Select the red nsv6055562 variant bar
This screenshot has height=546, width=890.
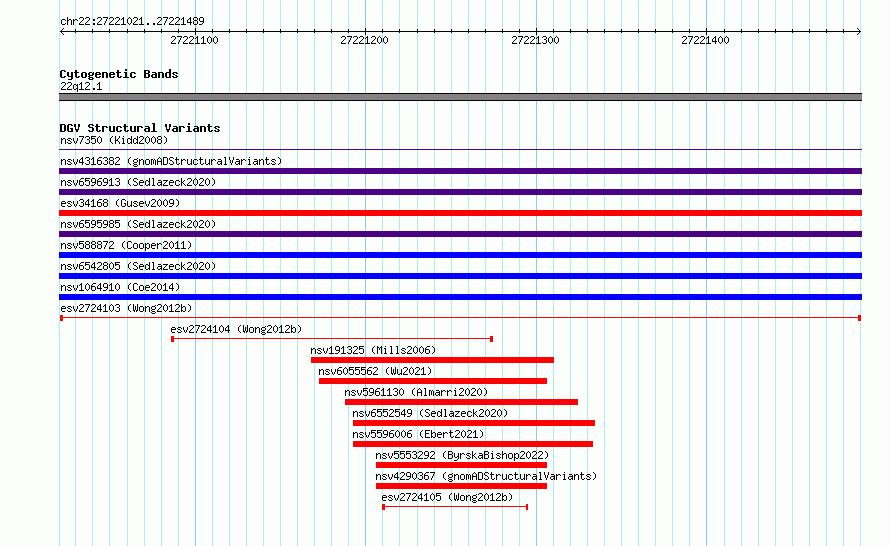[x=433, y=381]
